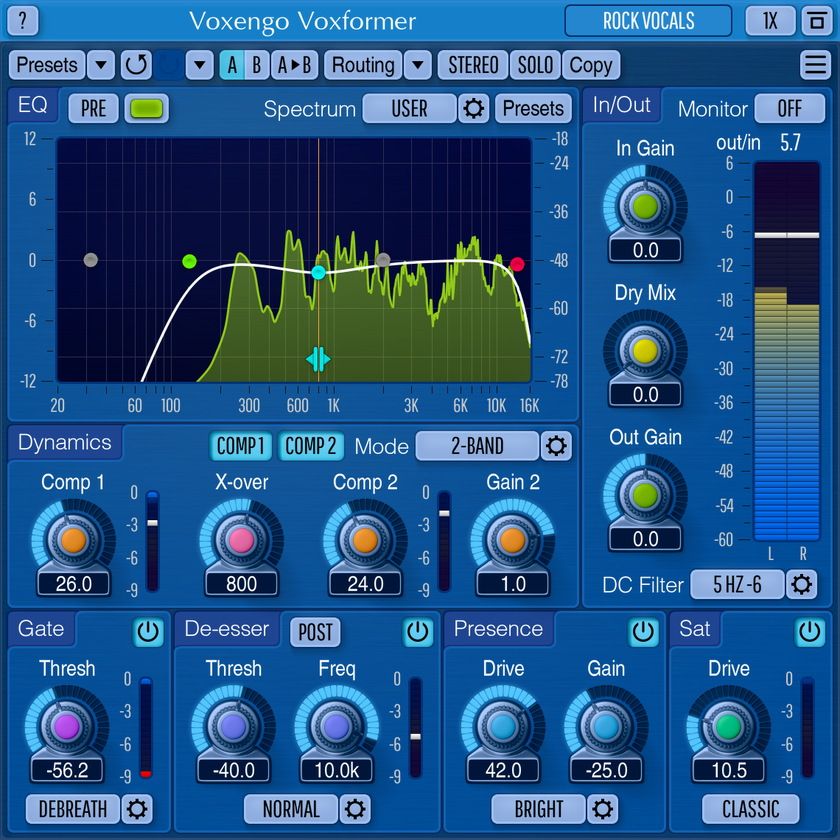
Task: Toggle COMP 1 compressor on or off
Action: click(x=241, y=446)
